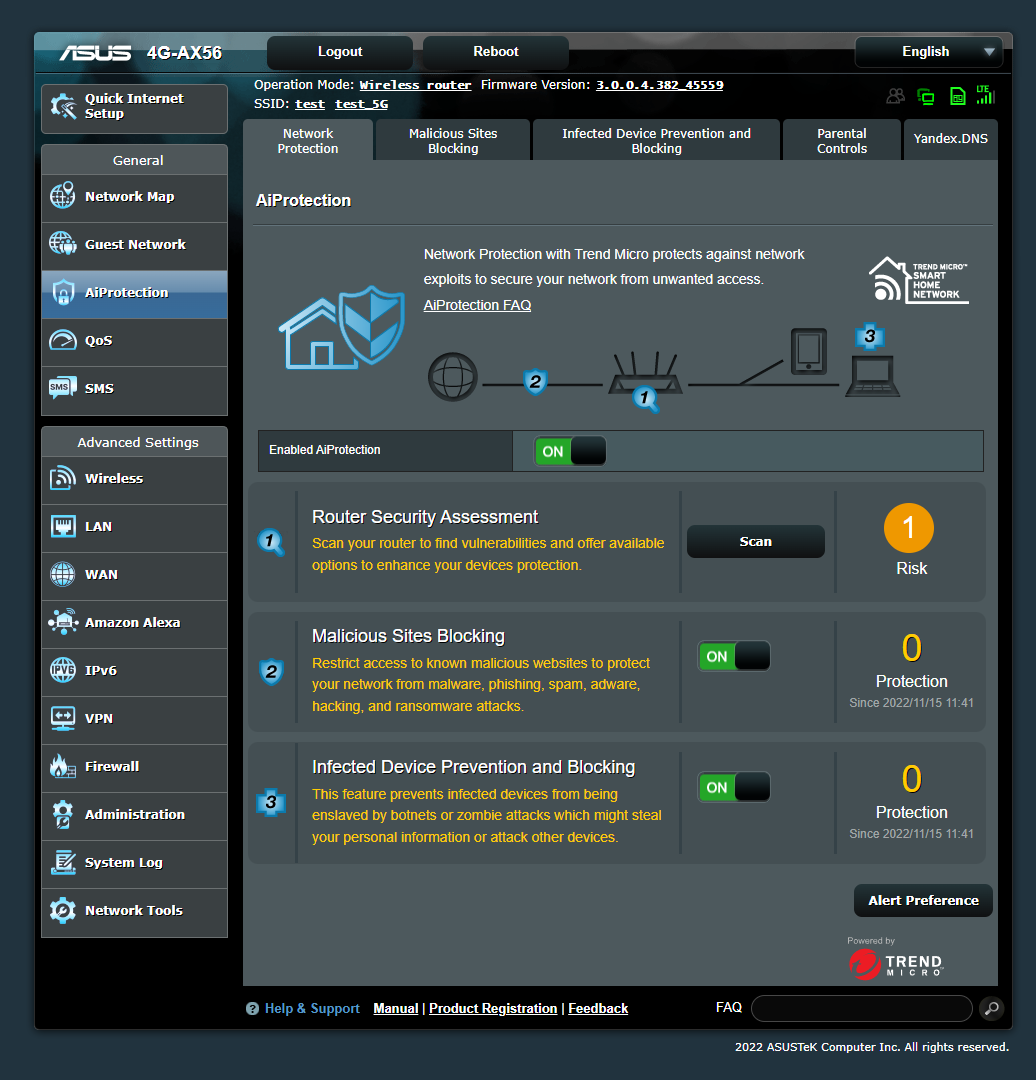The width and height of the screenshot is (1036, 1080).
Task: Click the Alert Preference button
Action: [x=923, y=900]
